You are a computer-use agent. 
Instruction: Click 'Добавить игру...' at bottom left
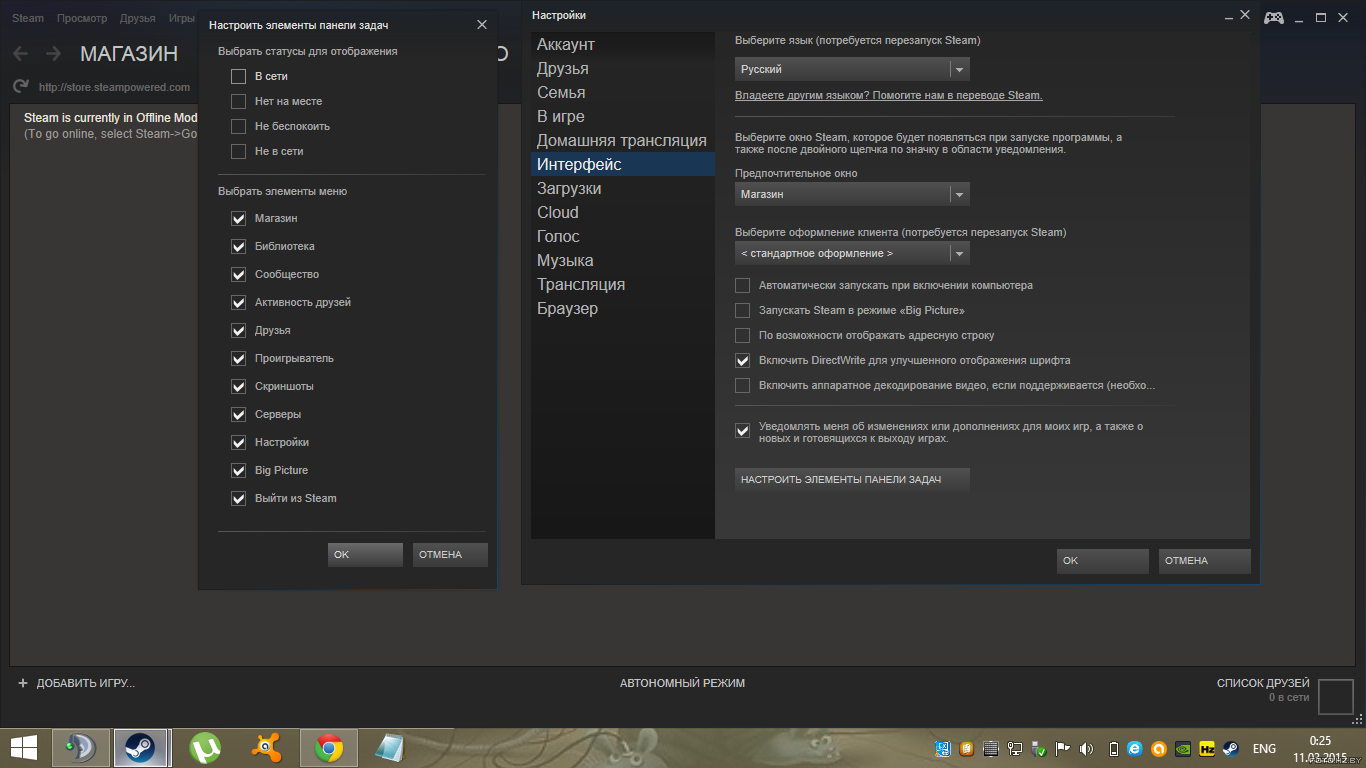click(85, 683)
